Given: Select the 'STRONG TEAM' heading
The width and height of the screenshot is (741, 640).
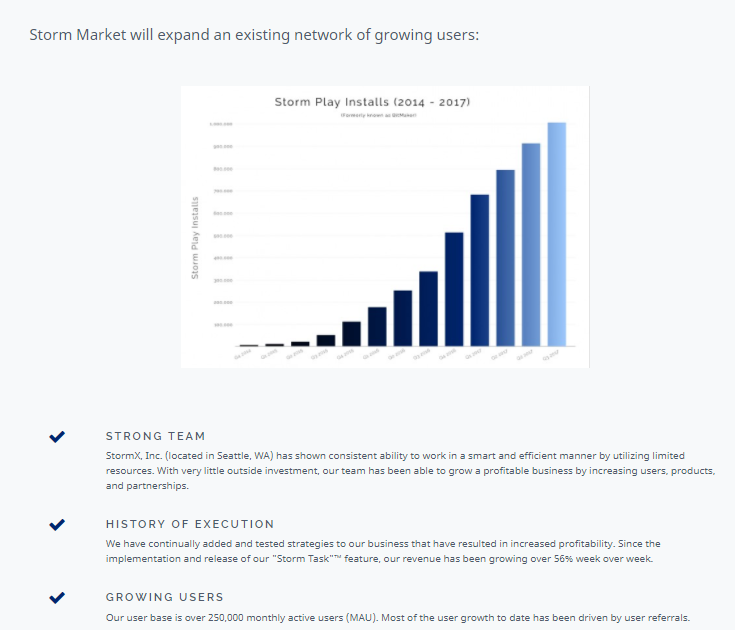Looking at the screenshot, I should click(x=155, y=436).
